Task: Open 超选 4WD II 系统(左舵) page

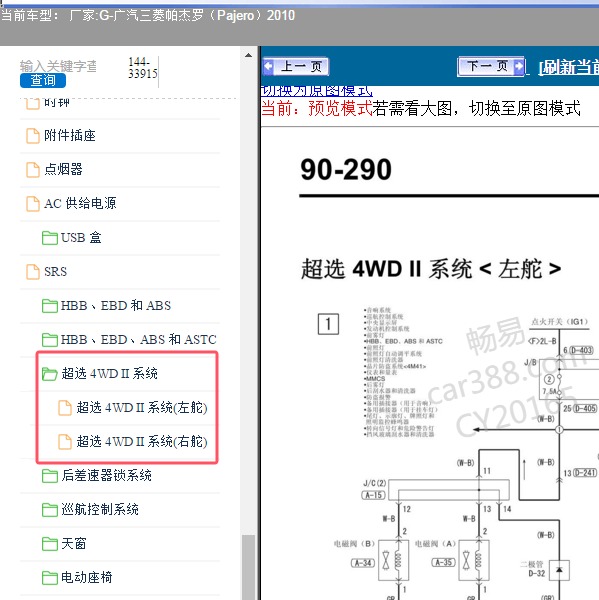Action: 142,408
